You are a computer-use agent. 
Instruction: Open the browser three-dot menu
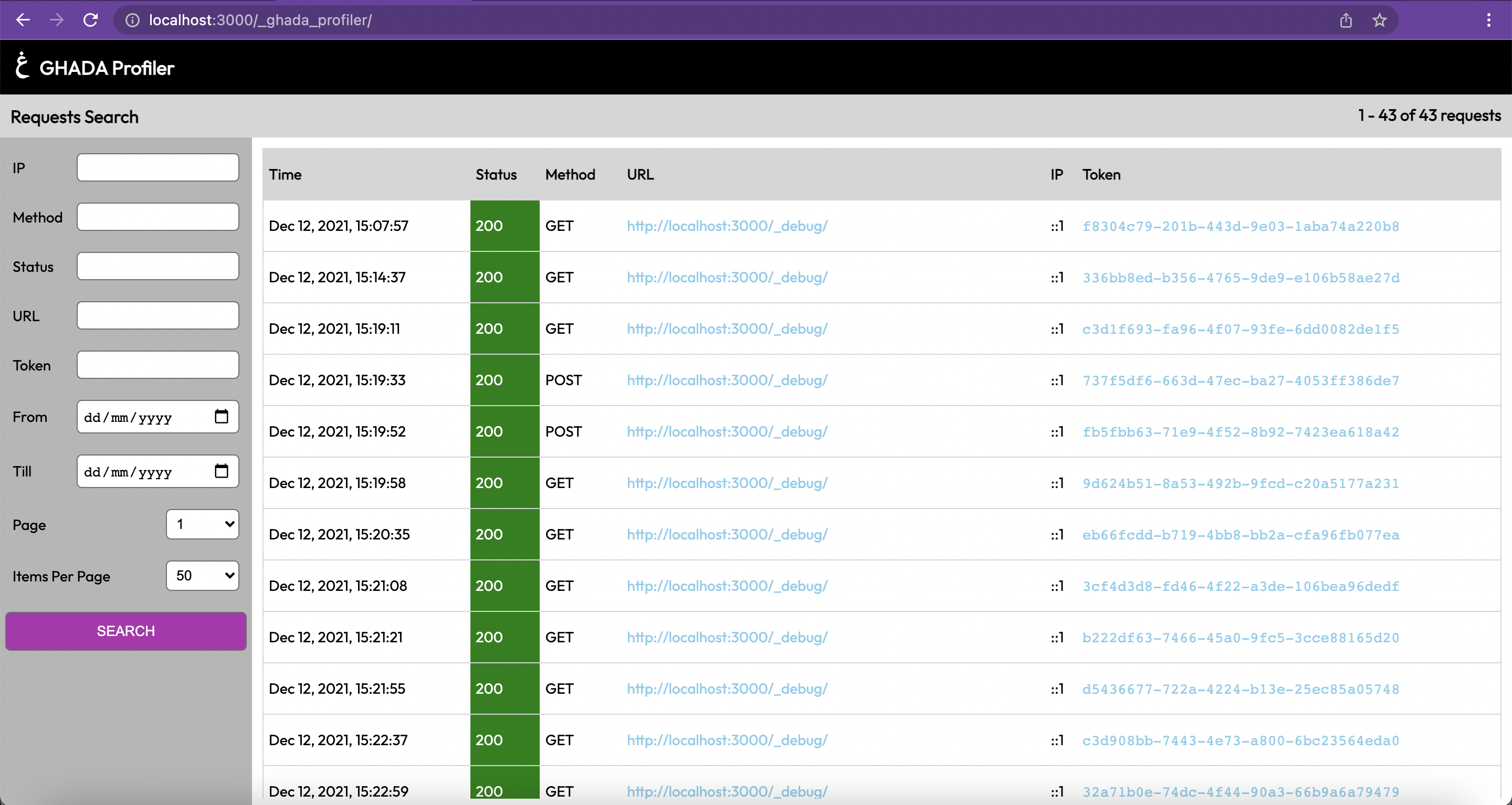point(1488,20)
